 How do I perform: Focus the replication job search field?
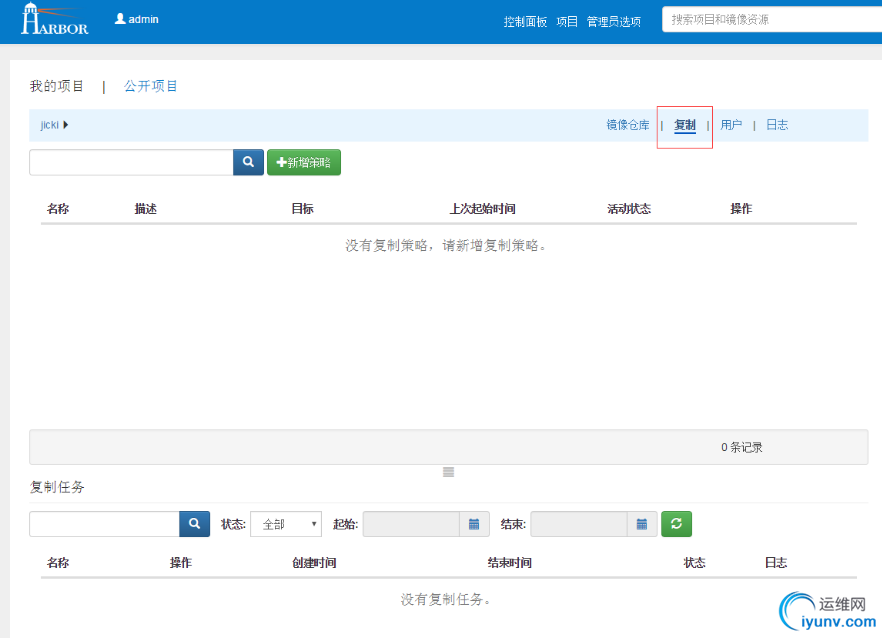coord(104,524)
